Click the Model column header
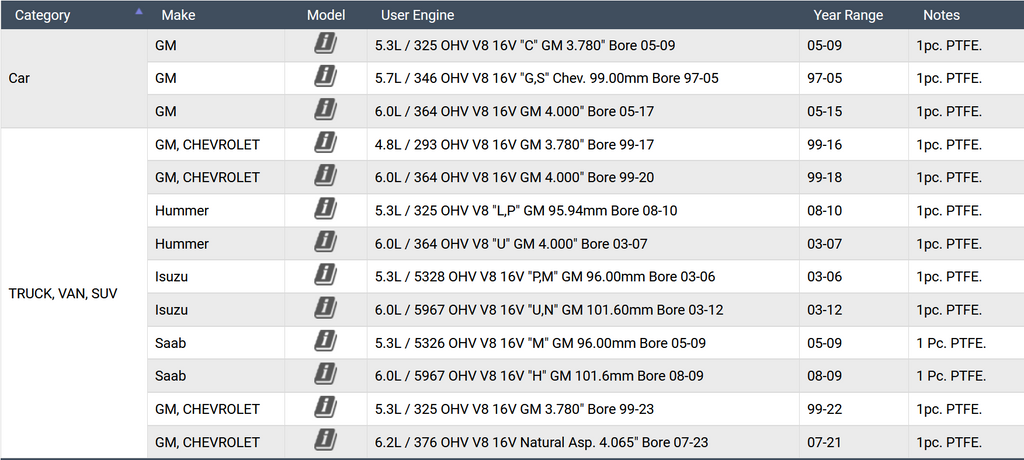The width and height of the screenshot is (1024, 460). click(326, 15)
